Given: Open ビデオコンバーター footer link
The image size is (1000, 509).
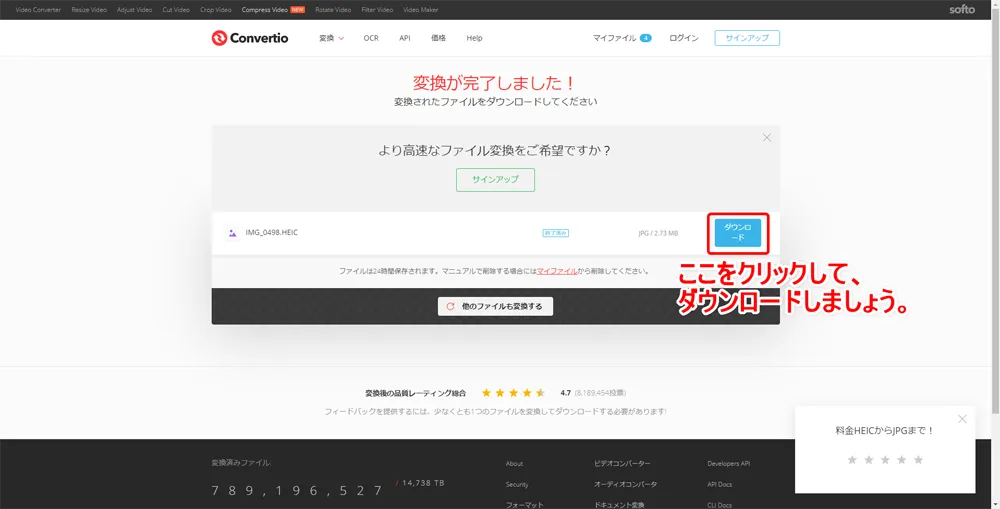Looking at the screenshot, I should tap(622, 464).
